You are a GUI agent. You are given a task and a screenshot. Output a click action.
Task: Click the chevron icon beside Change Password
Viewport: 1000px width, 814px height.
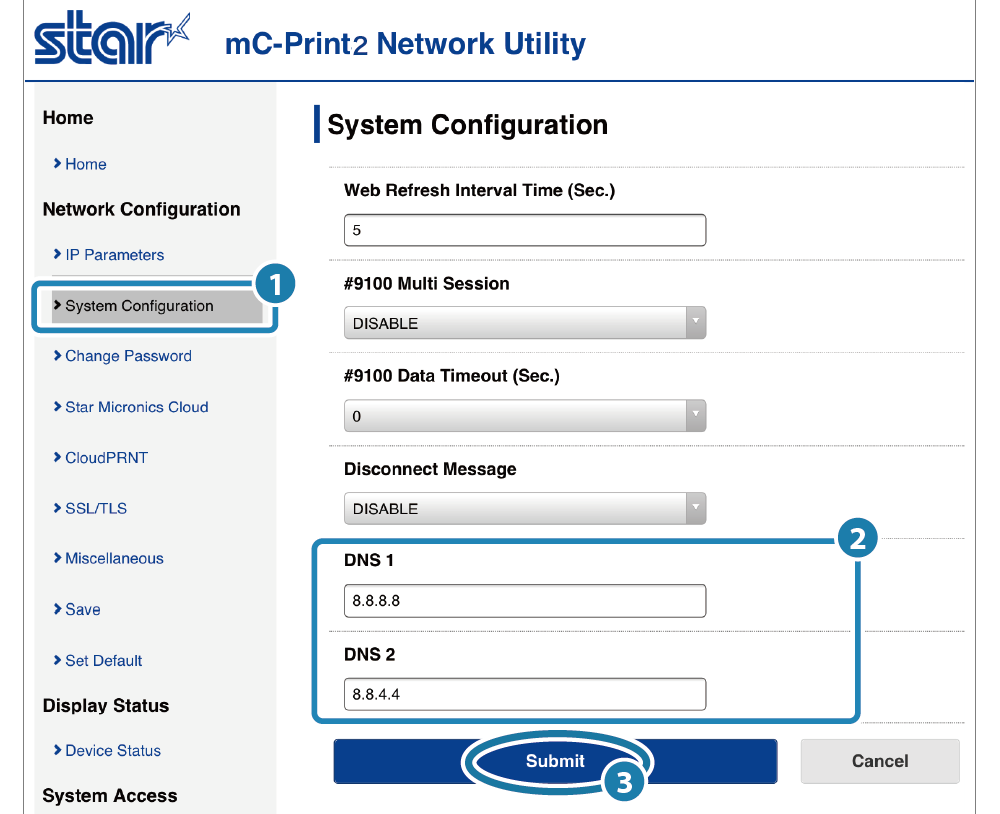(57, 355)
